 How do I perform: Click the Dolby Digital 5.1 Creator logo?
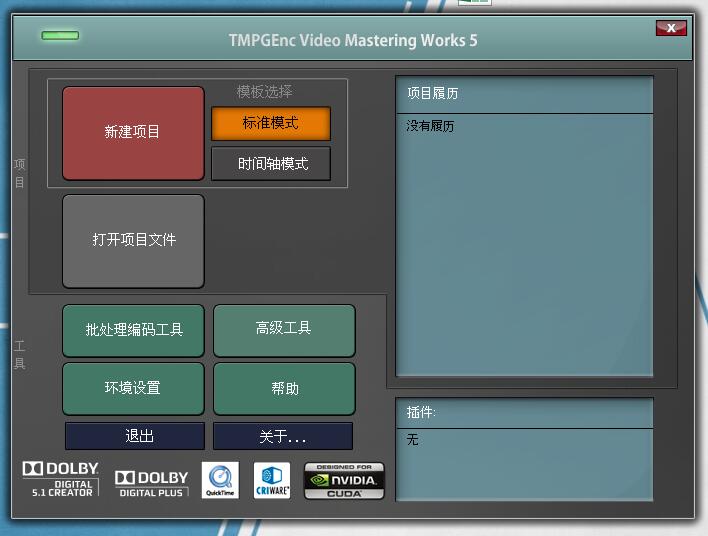(61, 480)
